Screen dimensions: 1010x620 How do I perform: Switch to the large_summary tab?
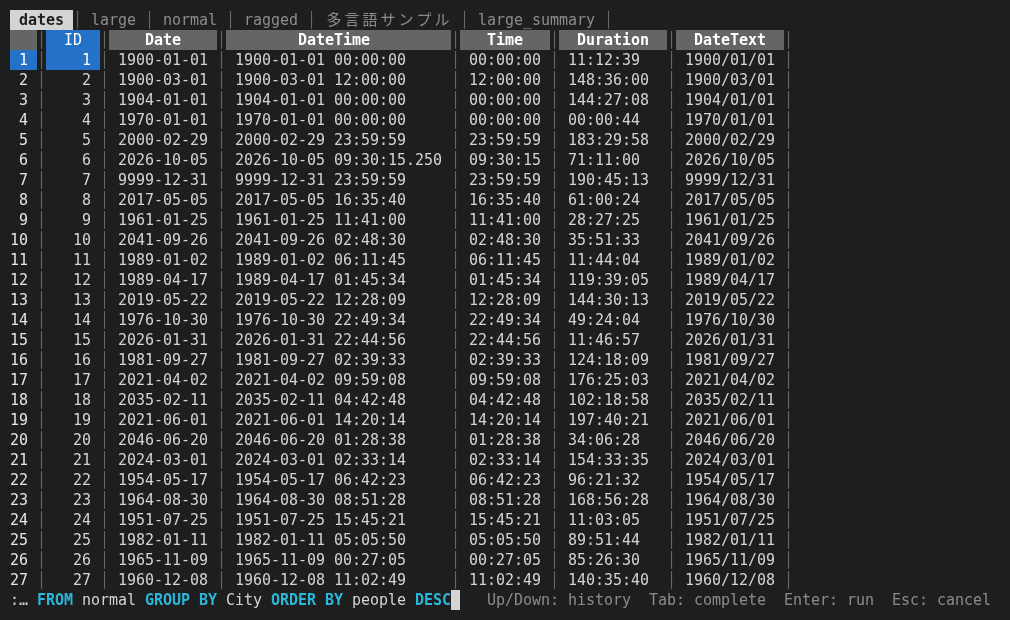tap(537, 20)
